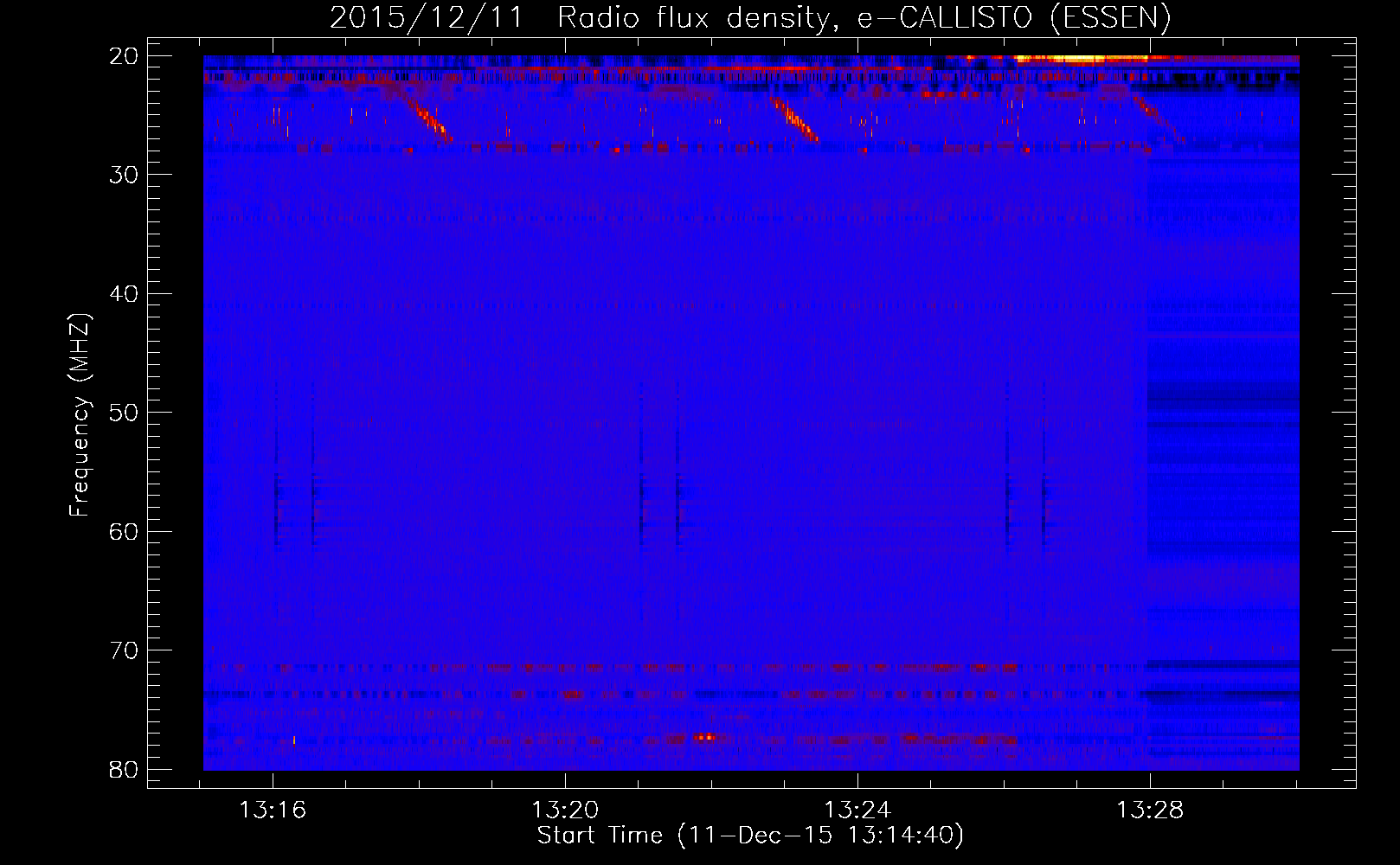Click the bright spot near 77 MHz around 13:22

point(705,737)
